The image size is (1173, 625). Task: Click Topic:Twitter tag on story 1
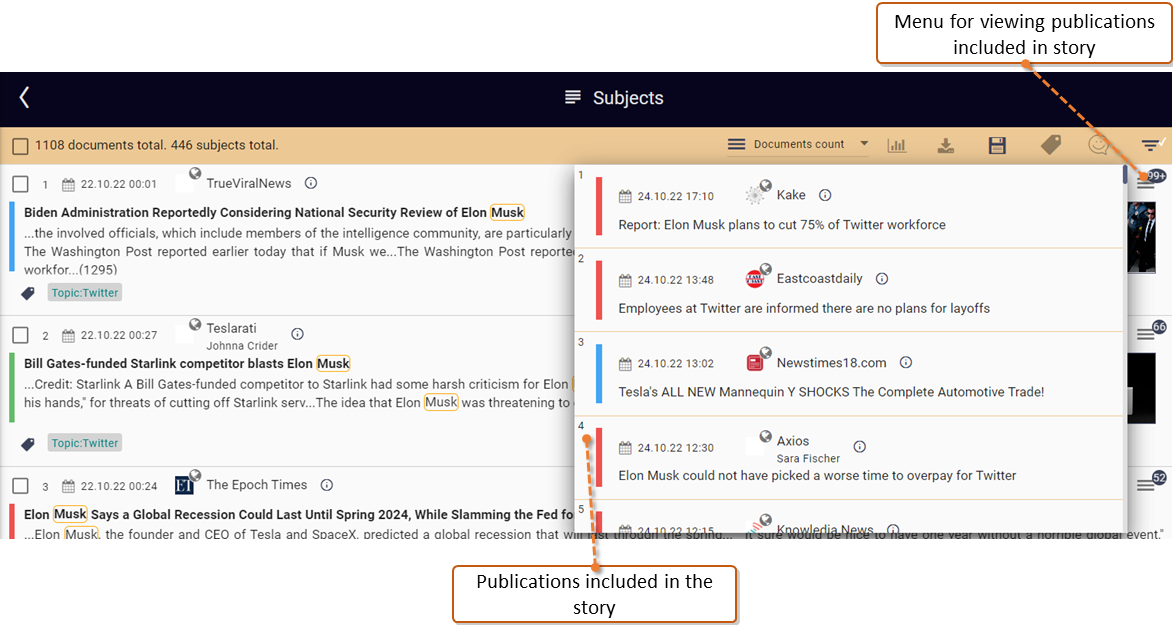[85, 293]
